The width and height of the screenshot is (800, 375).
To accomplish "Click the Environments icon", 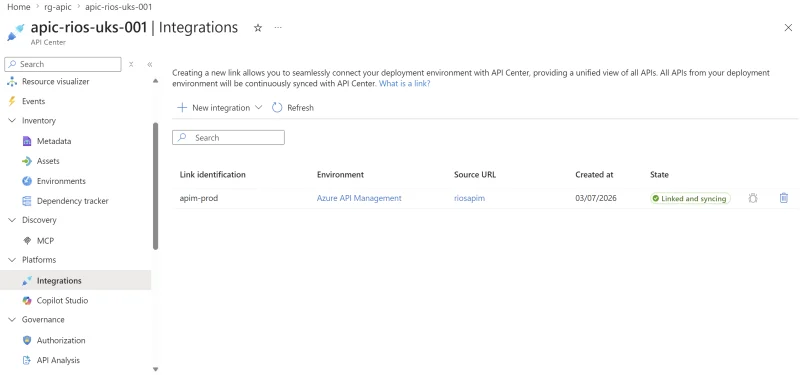I will [x=27, y=181].
